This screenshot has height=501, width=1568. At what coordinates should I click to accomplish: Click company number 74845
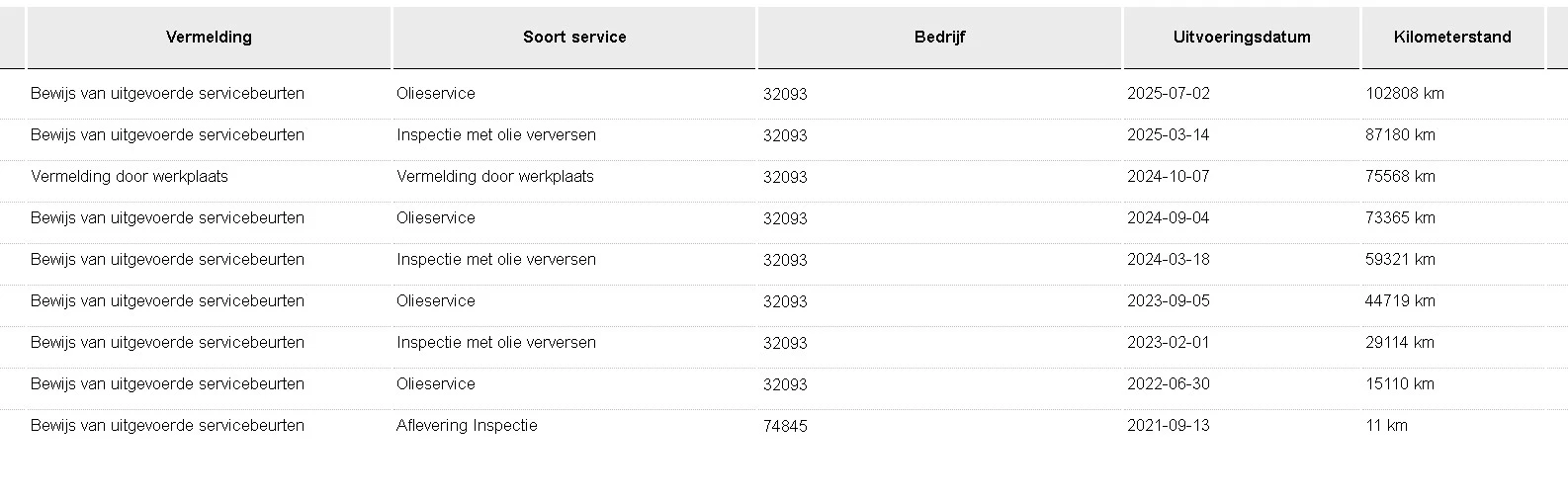point(785,427)
